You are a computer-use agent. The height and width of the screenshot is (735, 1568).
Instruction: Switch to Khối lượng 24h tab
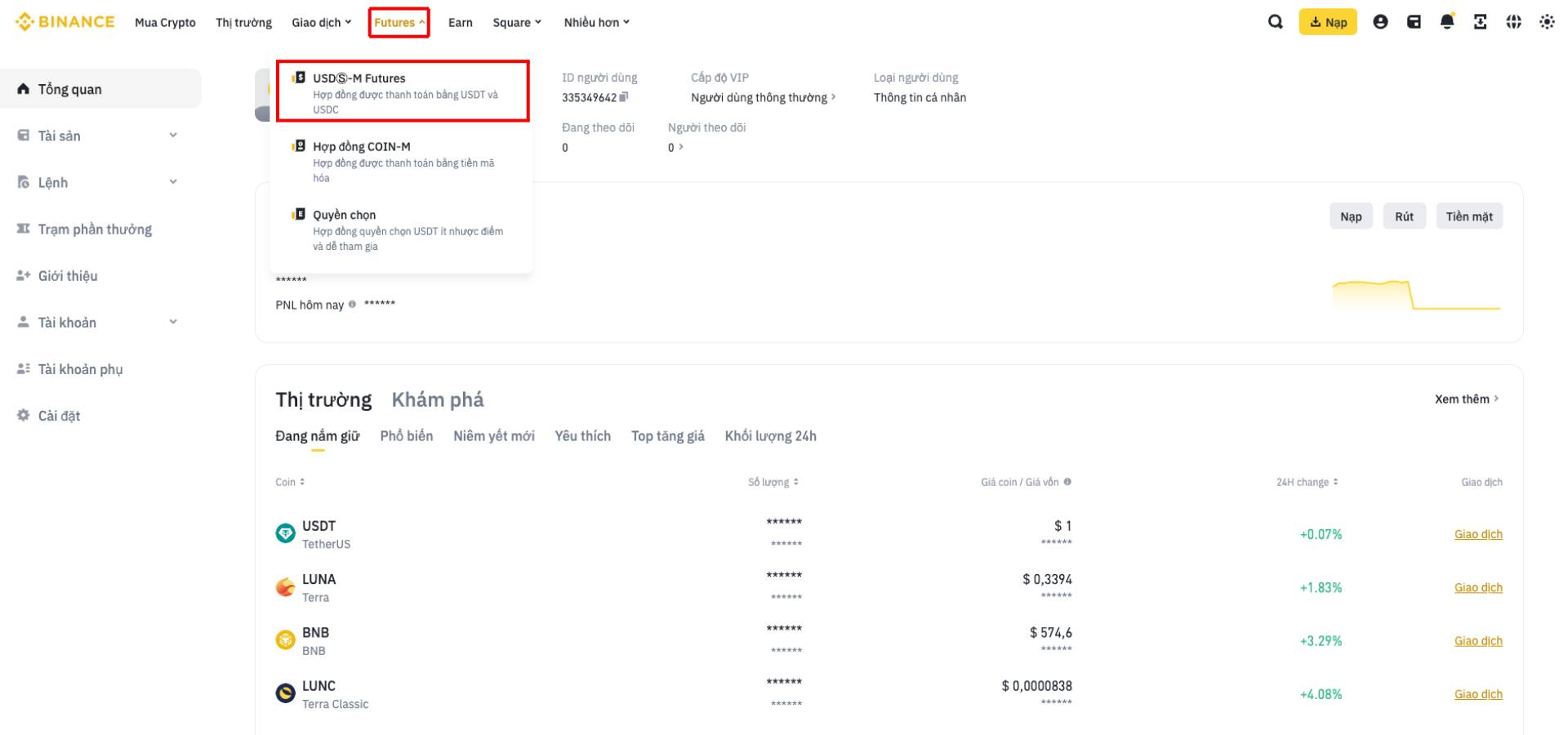click(771, 436)
